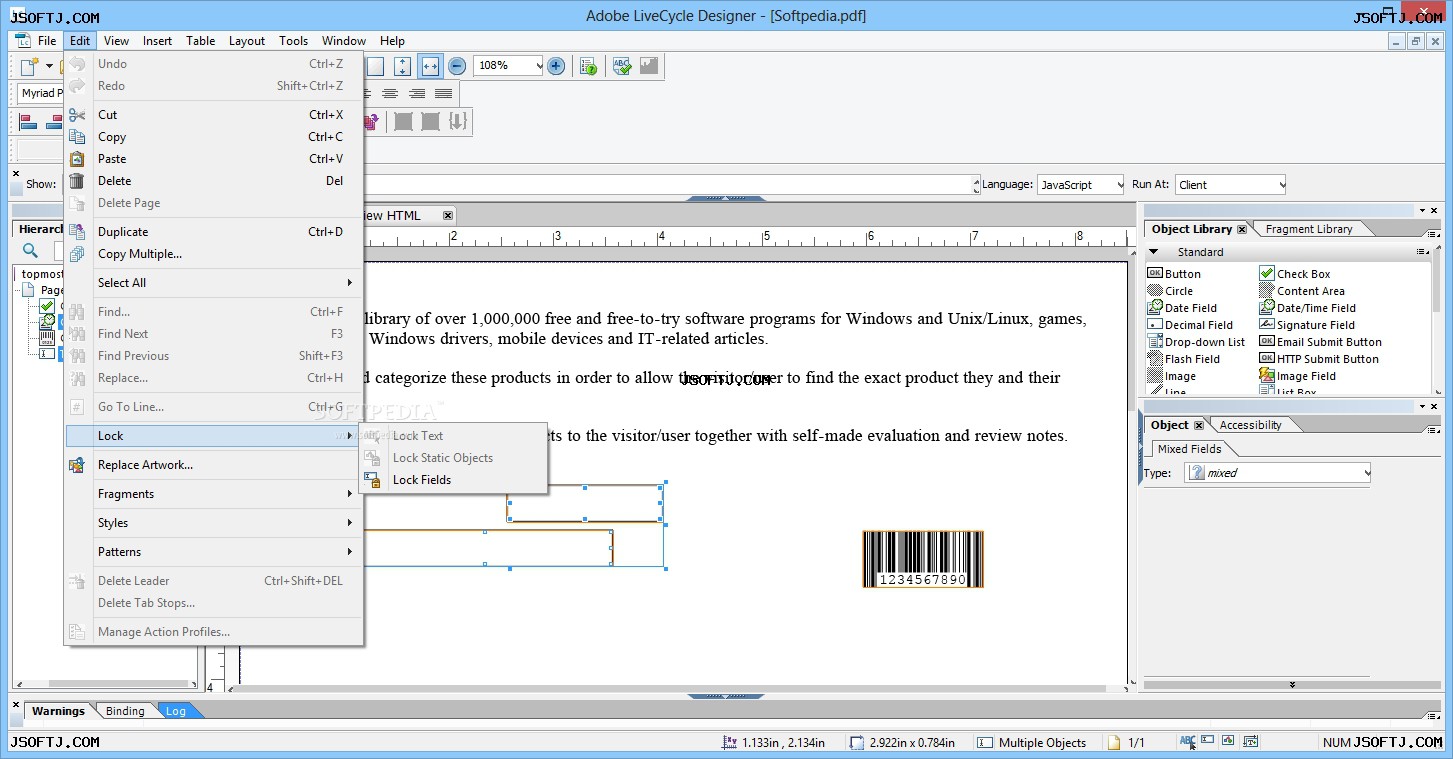Click the Fit Page height toolbar icon
The height and width of the screenshot is (759, 1453).
402,66
